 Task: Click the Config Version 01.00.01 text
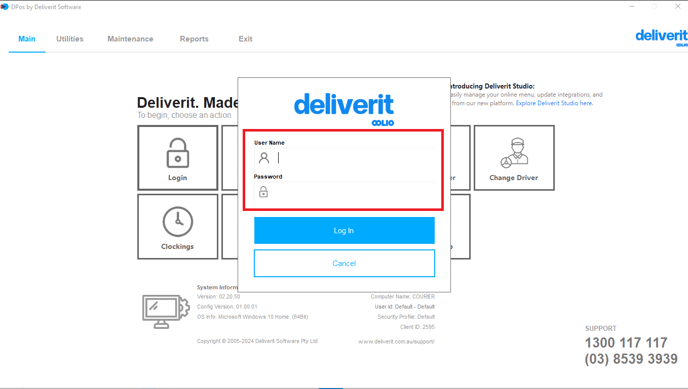[227, 307]
